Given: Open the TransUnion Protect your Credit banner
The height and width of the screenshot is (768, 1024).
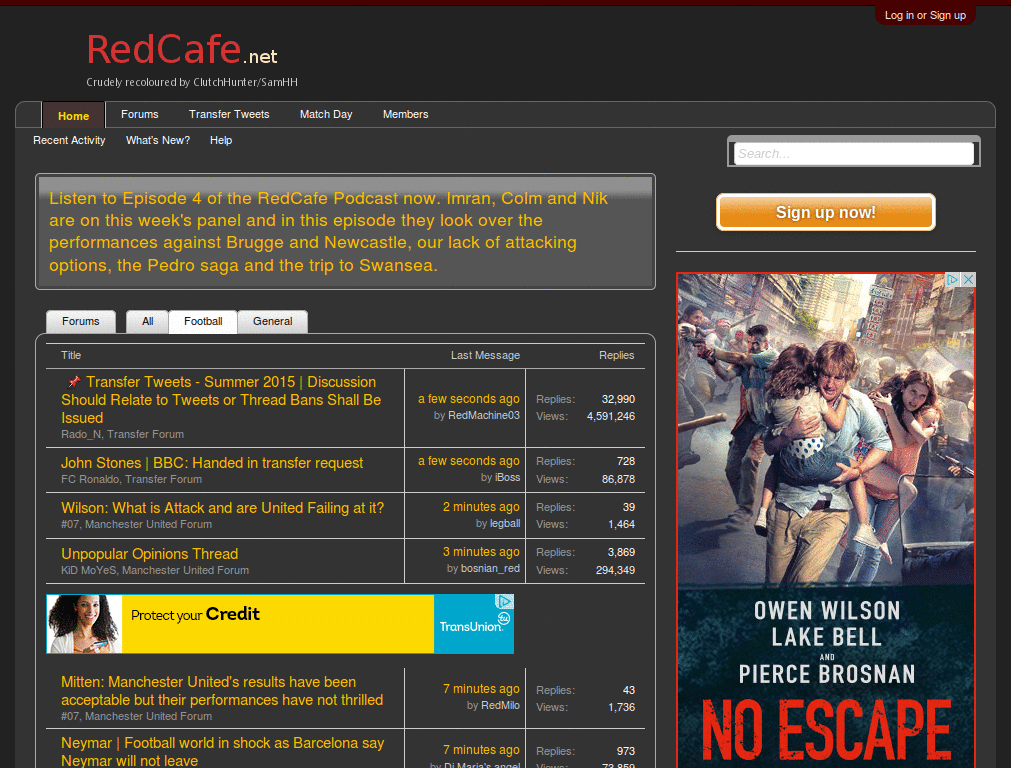Looking at the screenshot, I should coord(280,624).
